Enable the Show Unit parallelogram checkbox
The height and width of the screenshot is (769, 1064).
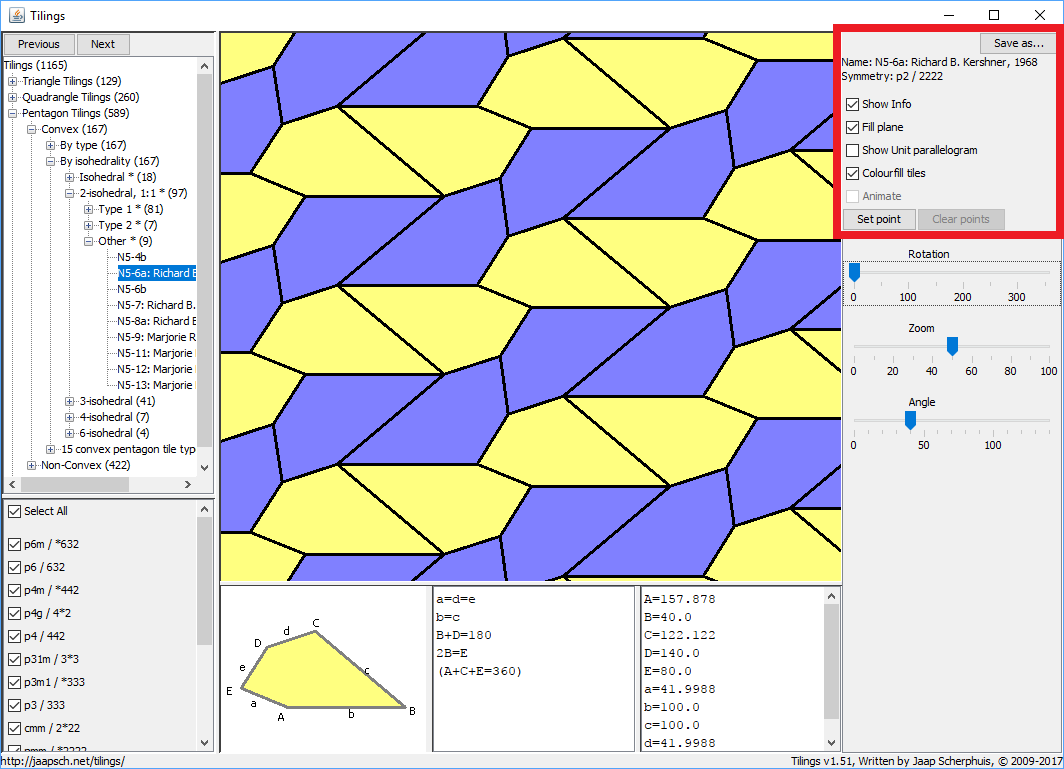click(x=853, y=151)
